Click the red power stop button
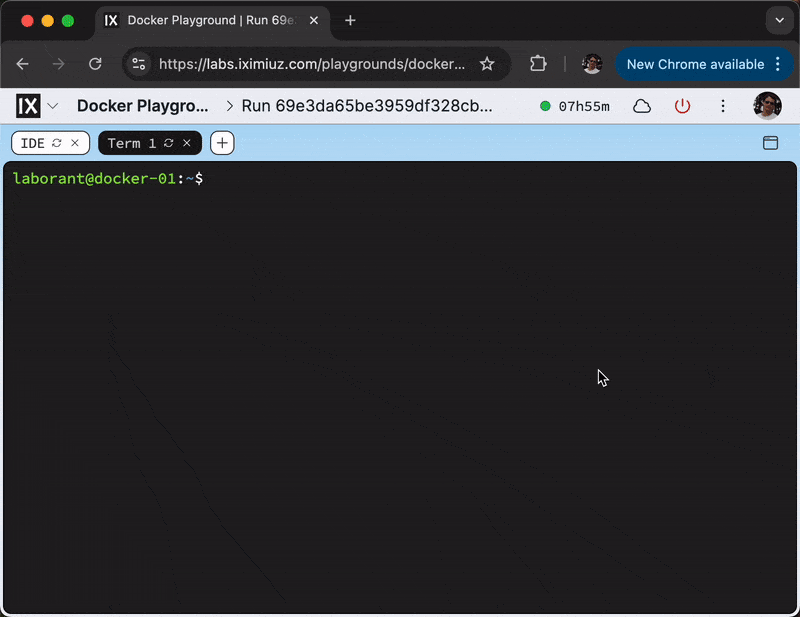The height and width of the screenshot is (617, 800). 683,106
